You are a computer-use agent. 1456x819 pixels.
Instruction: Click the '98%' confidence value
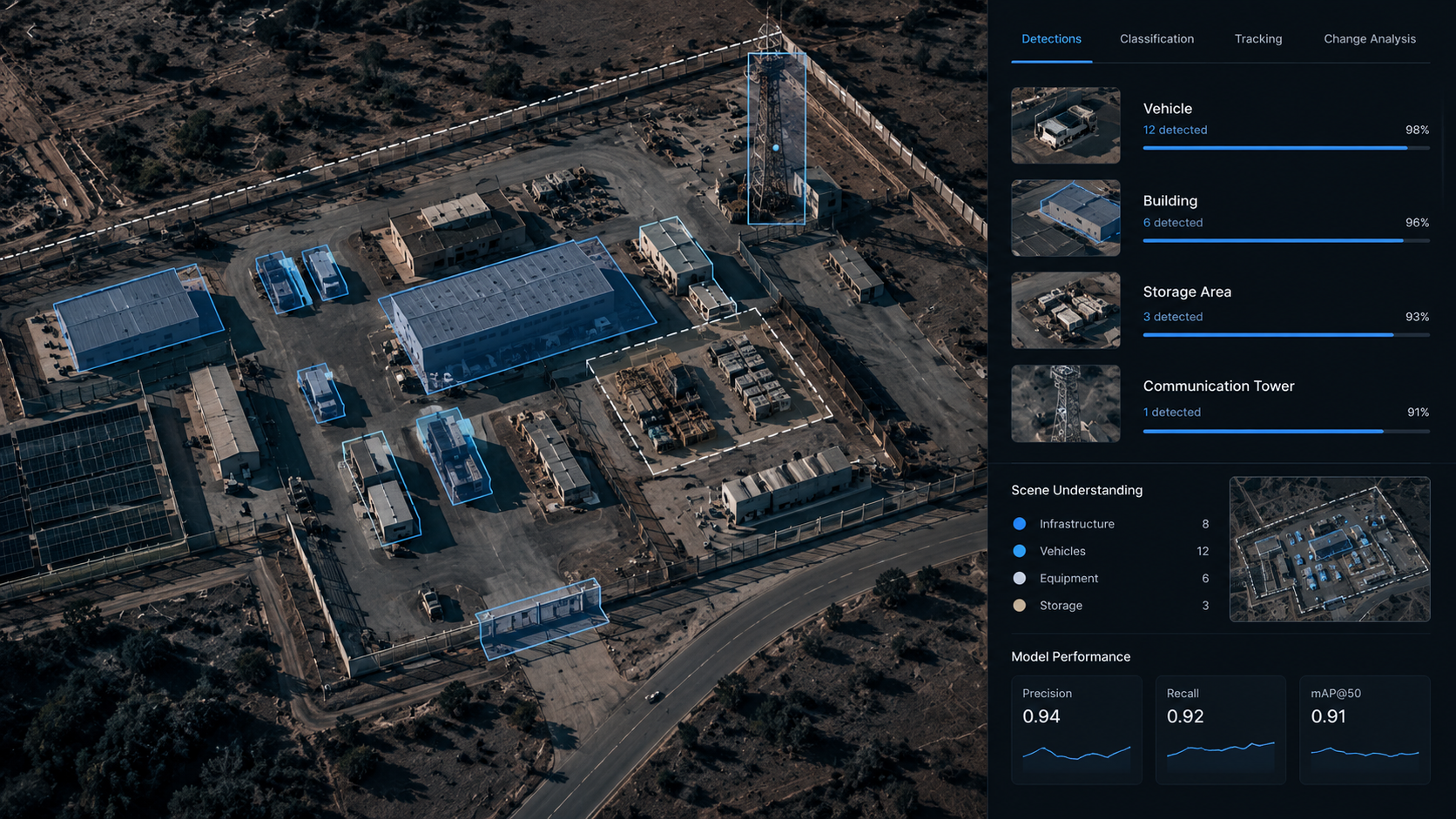1417,130
